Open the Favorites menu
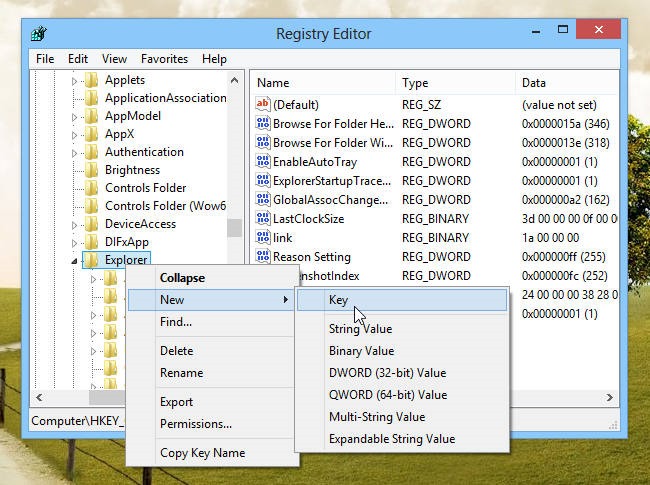This screenshot has height=485, width=650. pyautogui.click(x=164, y=59)
